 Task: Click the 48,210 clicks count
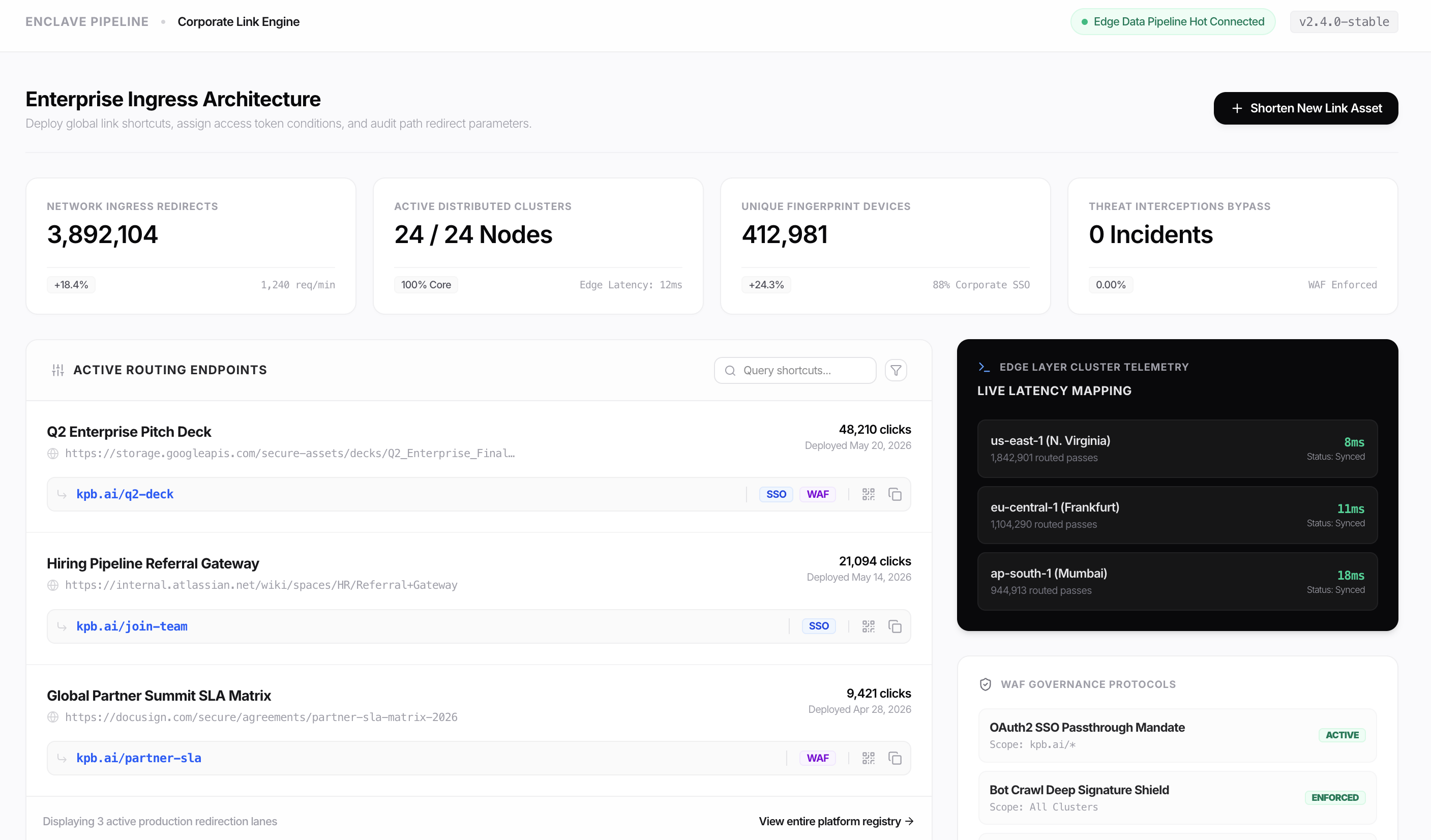click(875, 429)
